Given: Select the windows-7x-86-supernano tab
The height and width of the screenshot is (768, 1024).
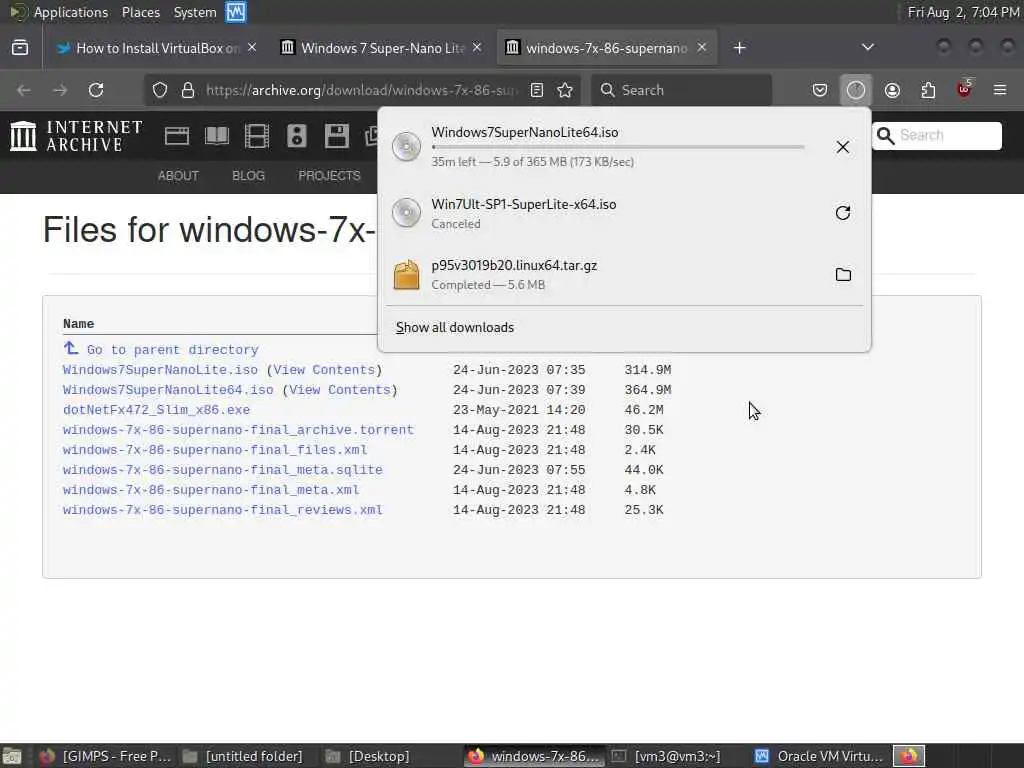Looking at the screenshot, I should click(x=607, y=48).
